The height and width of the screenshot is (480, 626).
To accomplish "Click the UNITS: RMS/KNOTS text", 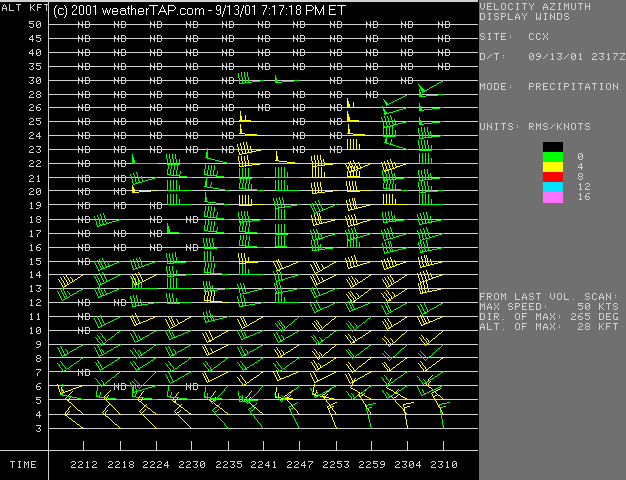I will (x=535, y=127).
